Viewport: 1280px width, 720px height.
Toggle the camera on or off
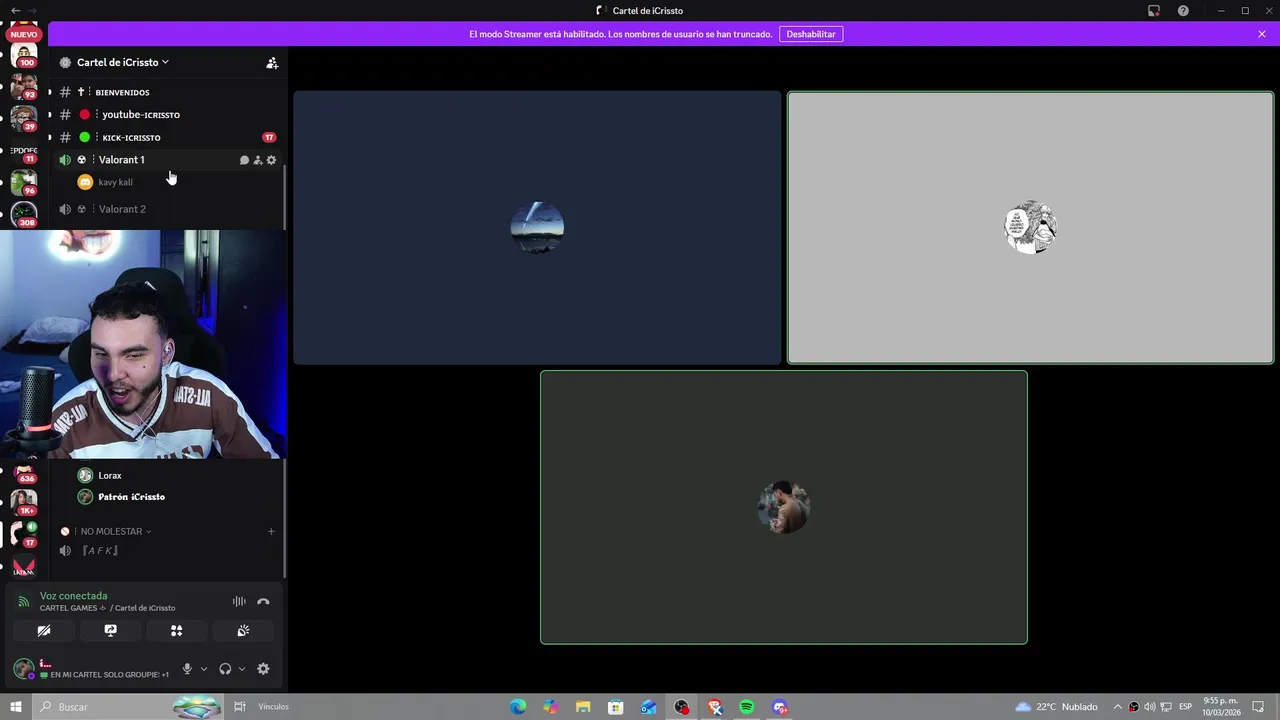pyautogui.click(x=44, y=631)
